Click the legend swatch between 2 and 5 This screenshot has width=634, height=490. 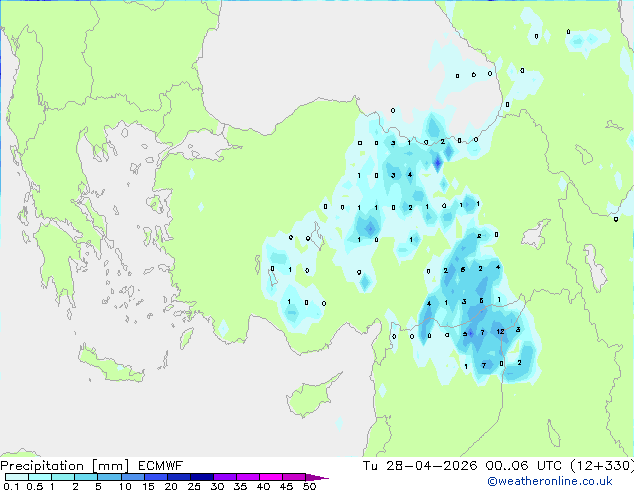click(86, 477)
